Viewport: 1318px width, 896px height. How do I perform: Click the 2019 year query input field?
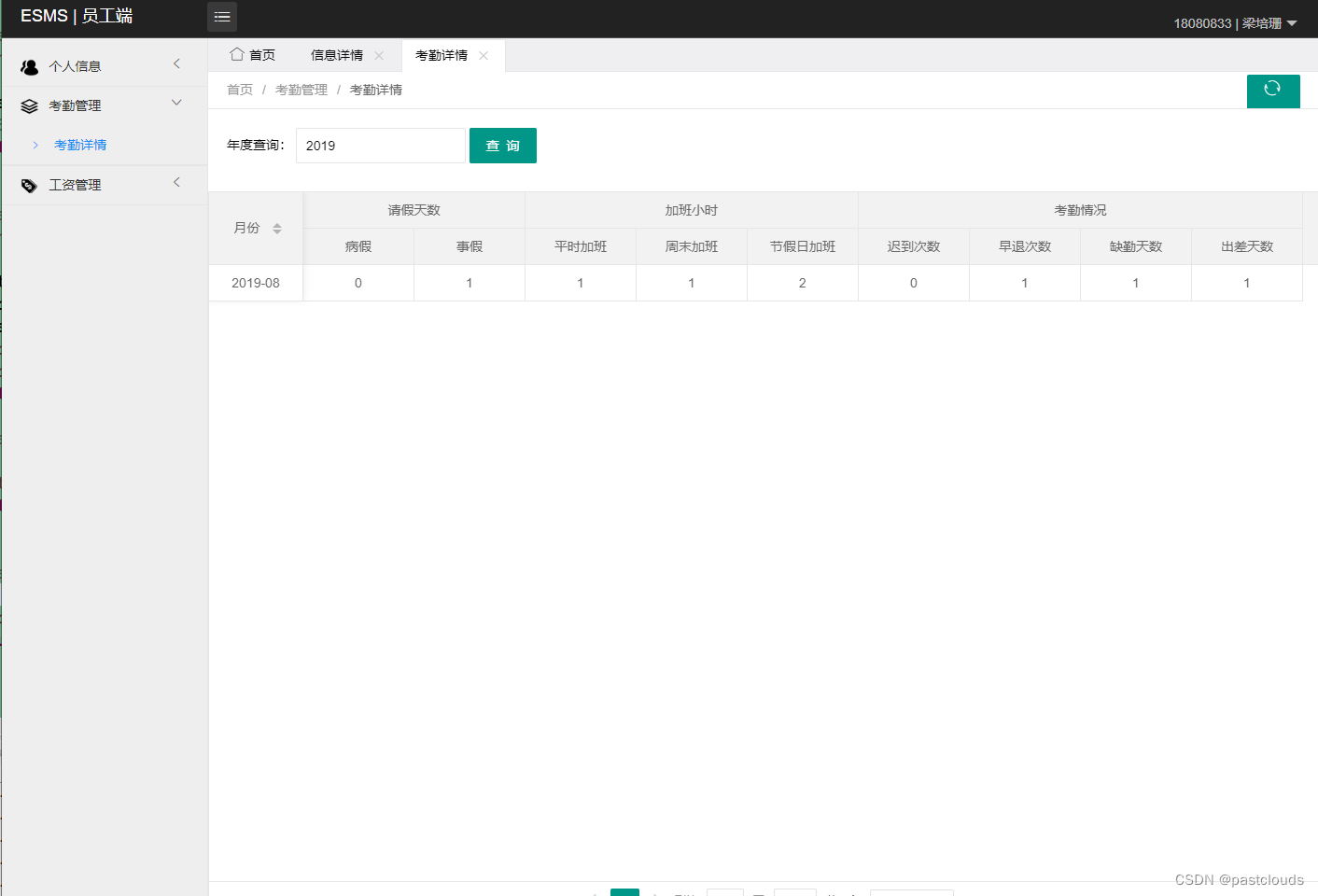(x=380, y=145)
